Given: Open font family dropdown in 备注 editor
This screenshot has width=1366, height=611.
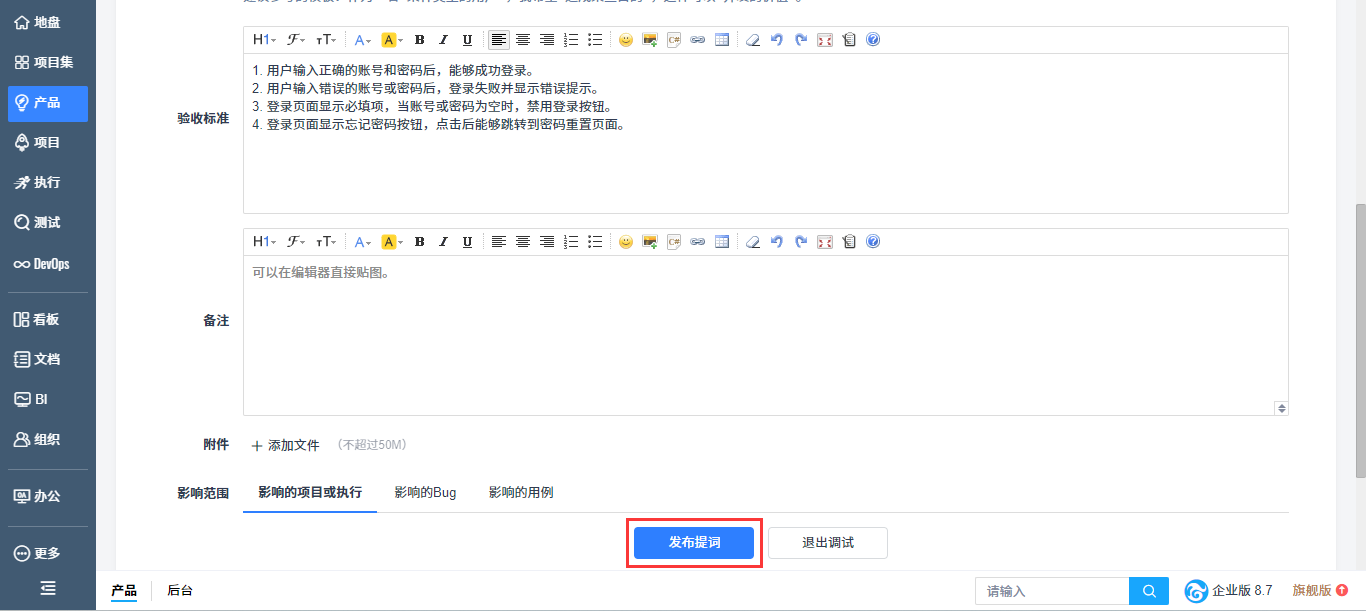Looking at the screenshot, I should click(296, 242).
